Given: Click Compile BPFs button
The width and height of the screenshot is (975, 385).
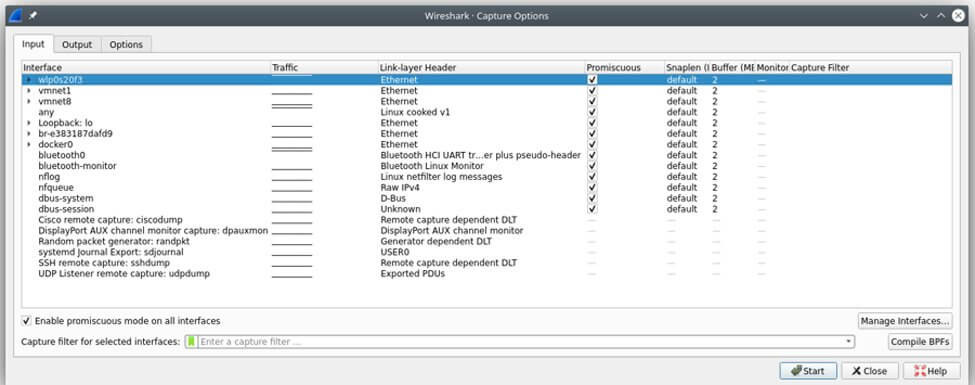Looking at the screenshot, I should tap(920, 341).
